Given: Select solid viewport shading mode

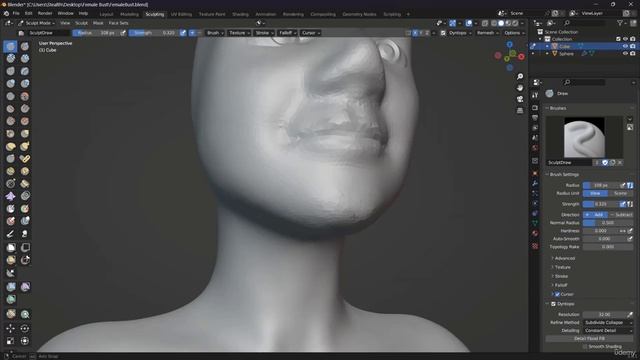Looking at the screenshot, I should (501, 23).
